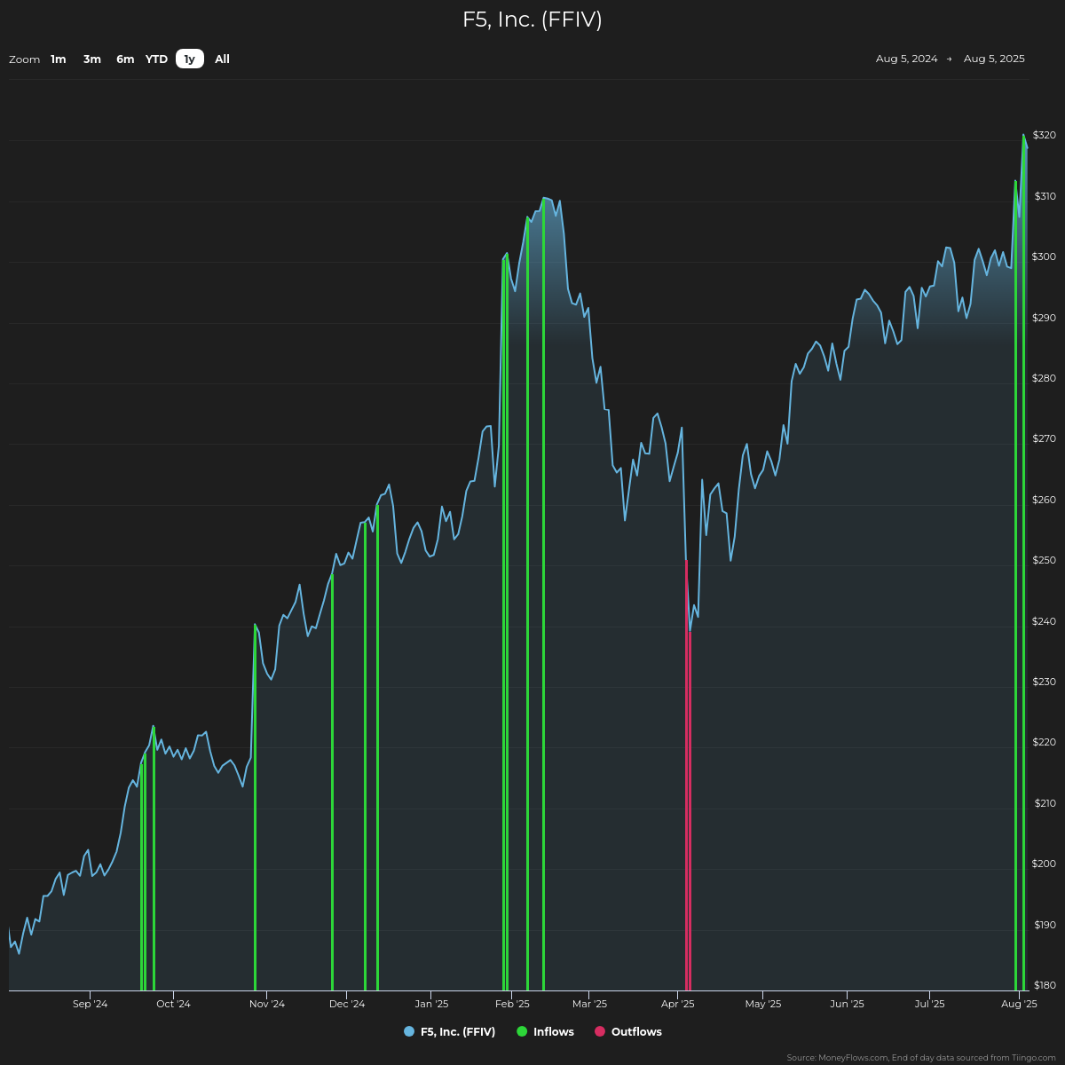
Task: Click the Jul '25 date axis label
Action: 930,1004
